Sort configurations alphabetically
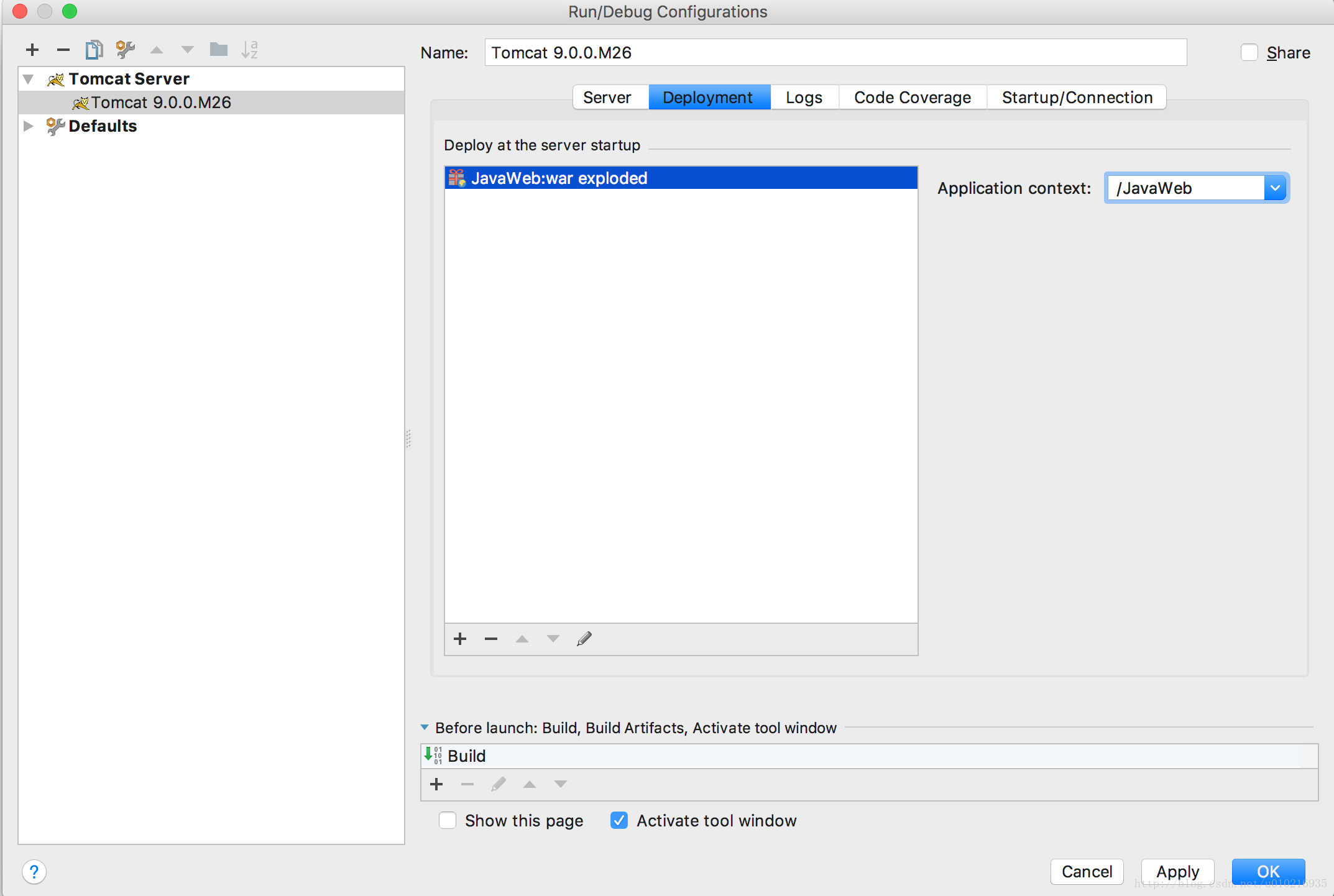Screen dimensions: 1334x896 [x=250, y=49]
